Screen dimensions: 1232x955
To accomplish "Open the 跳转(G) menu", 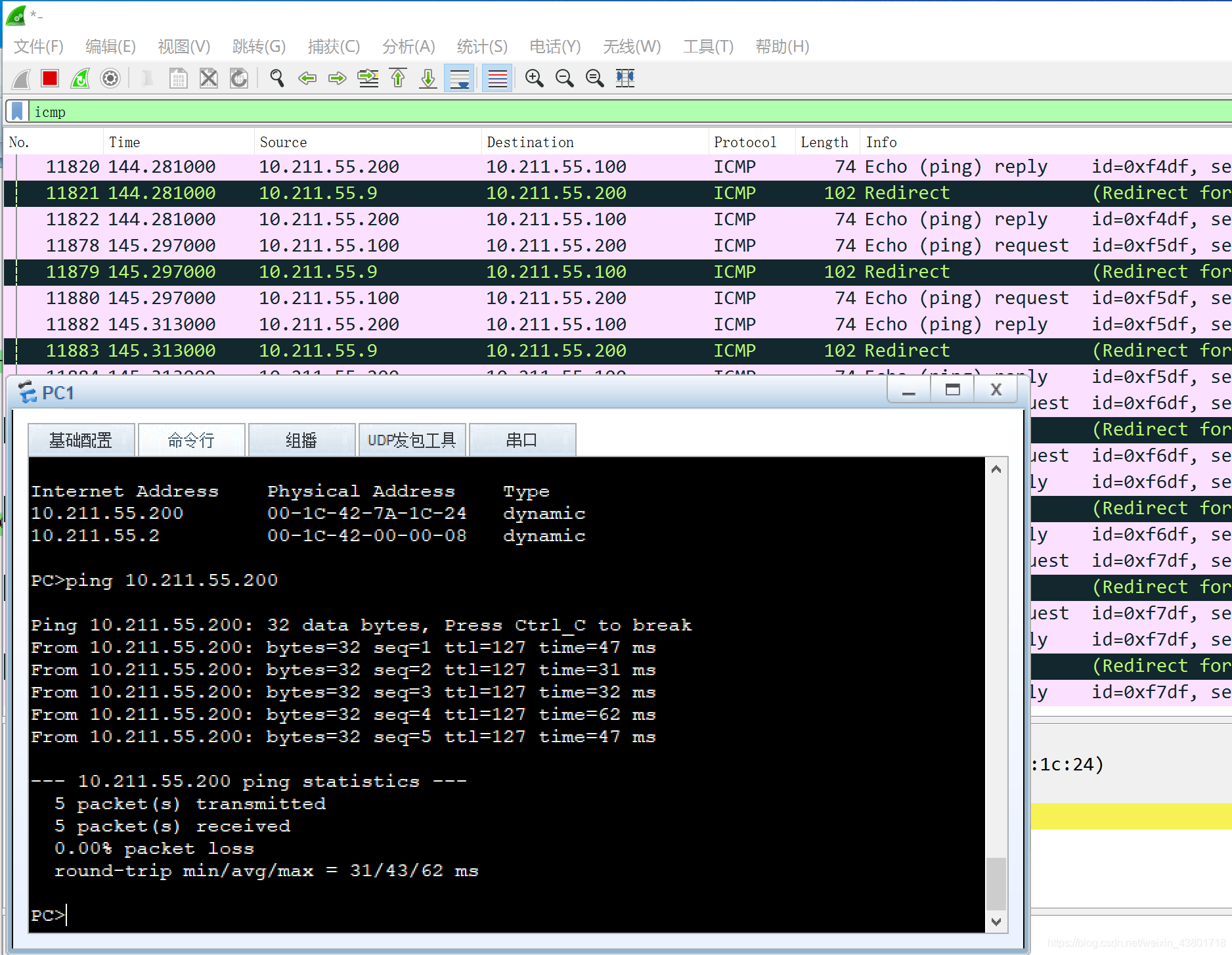I will [x=259, y=47].
